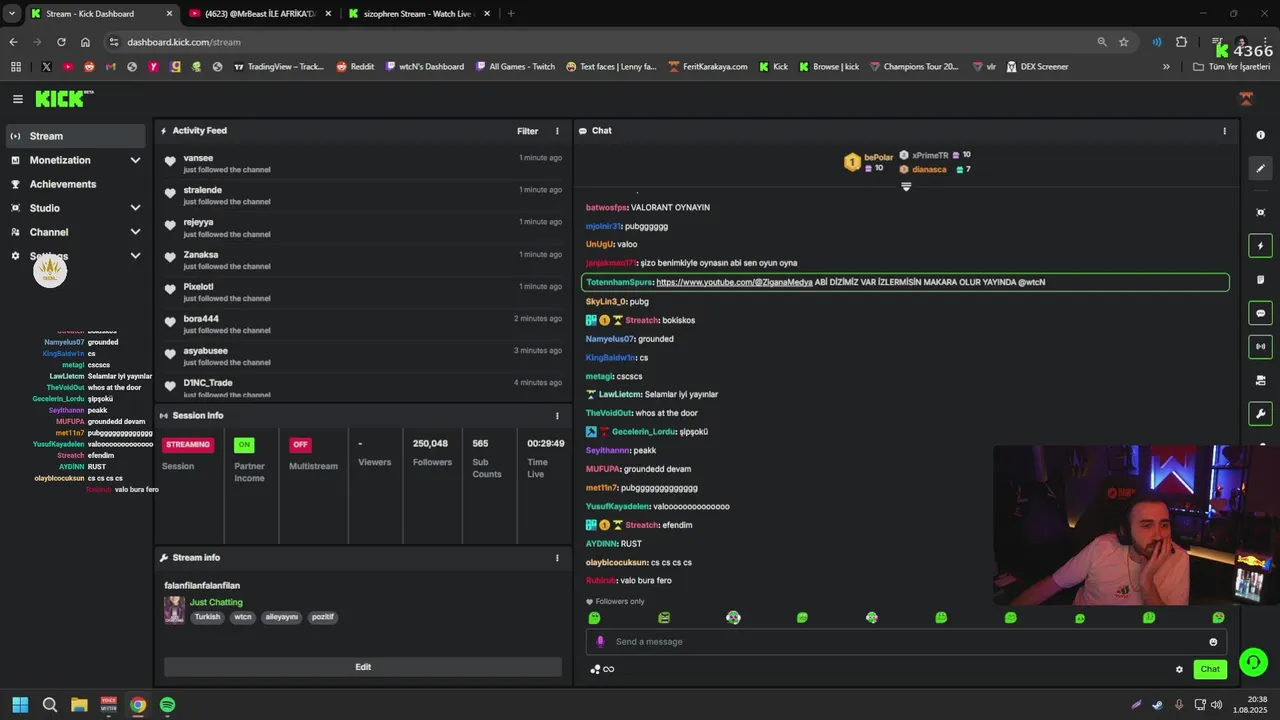1280x720 pixels.
Task: Open Chat panel options menu (three dots)
Action: pos(1224,131)
